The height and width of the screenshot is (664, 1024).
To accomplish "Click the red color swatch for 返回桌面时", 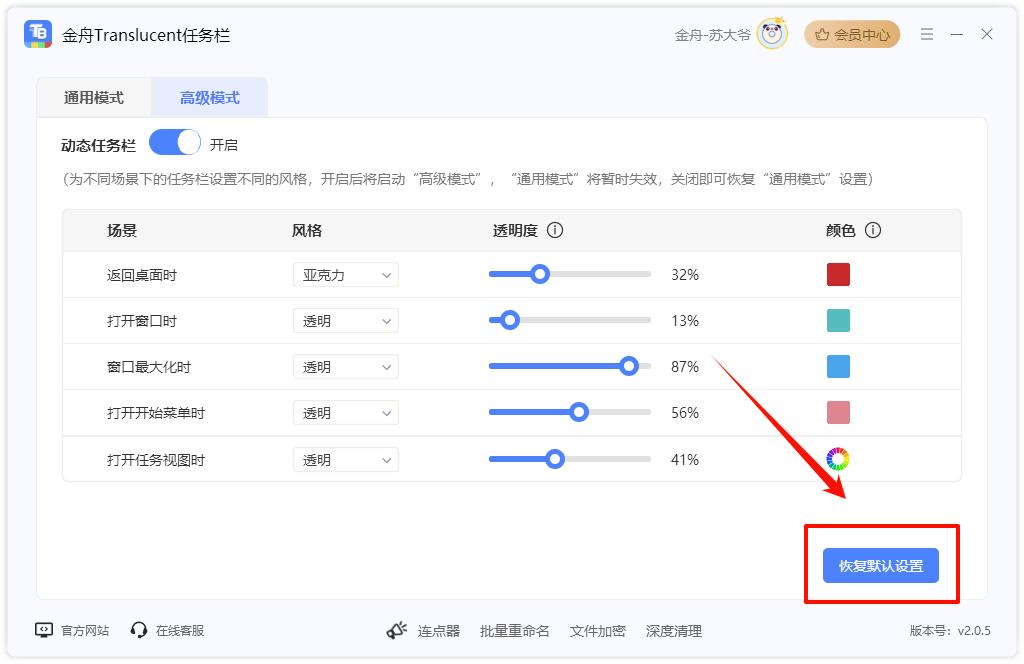I will (x=838, y=275).
